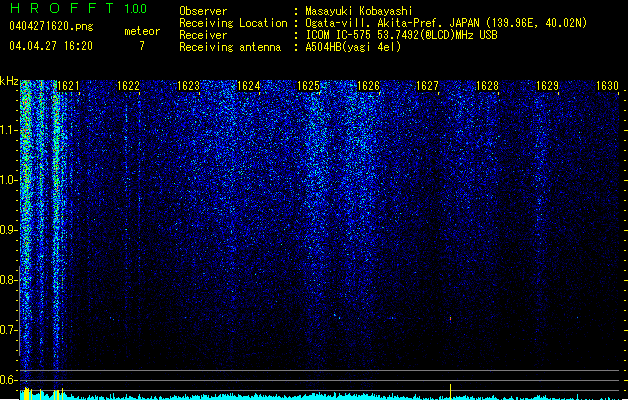Click the 1625 time axis marker
The height and width of the screenshot is (400, 629).
point(308,86)
